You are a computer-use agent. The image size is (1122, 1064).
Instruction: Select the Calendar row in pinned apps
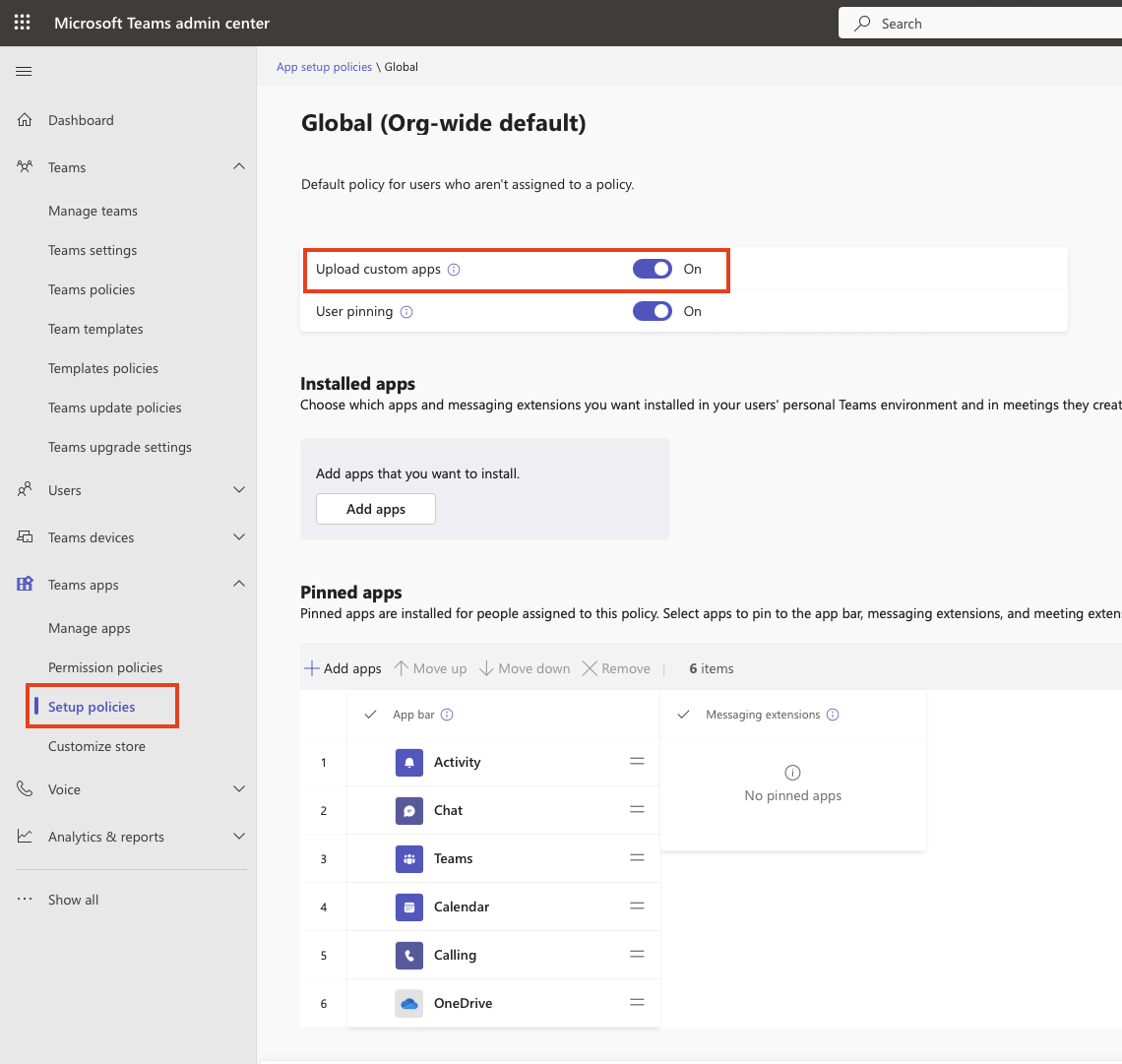point(480,907)
